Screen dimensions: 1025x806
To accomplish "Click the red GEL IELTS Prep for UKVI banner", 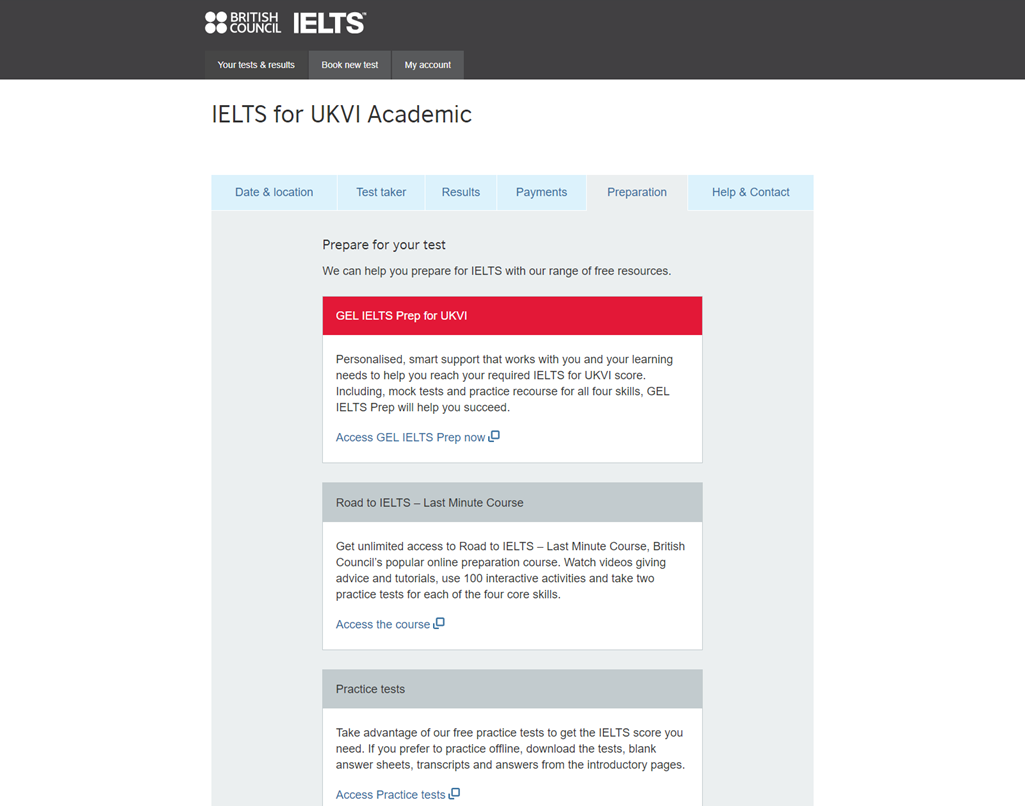I will point(511,315).
